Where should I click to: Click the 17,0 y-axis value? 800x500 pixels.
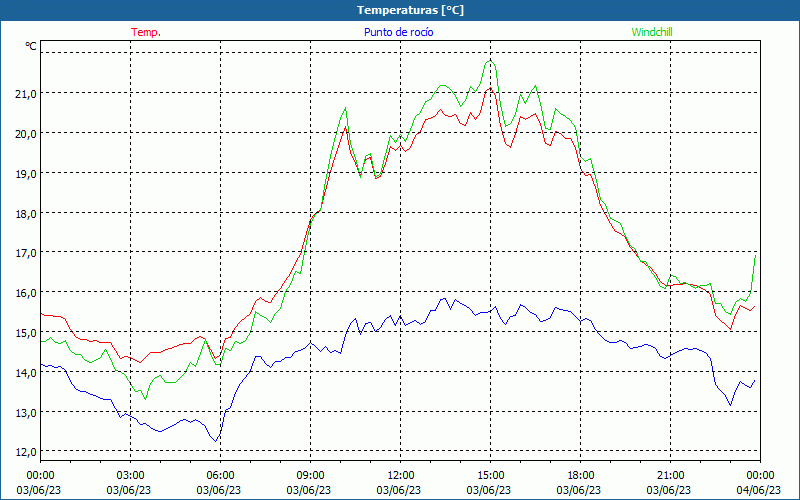(27, 253)
